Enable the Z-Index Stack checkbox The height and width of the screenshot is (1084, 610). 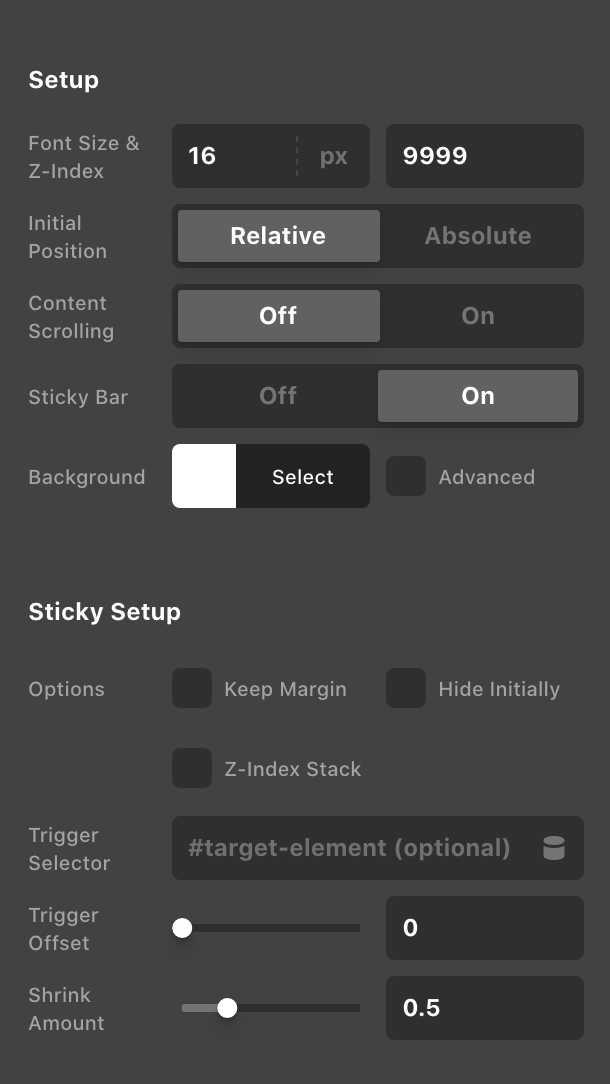[192, 769]
